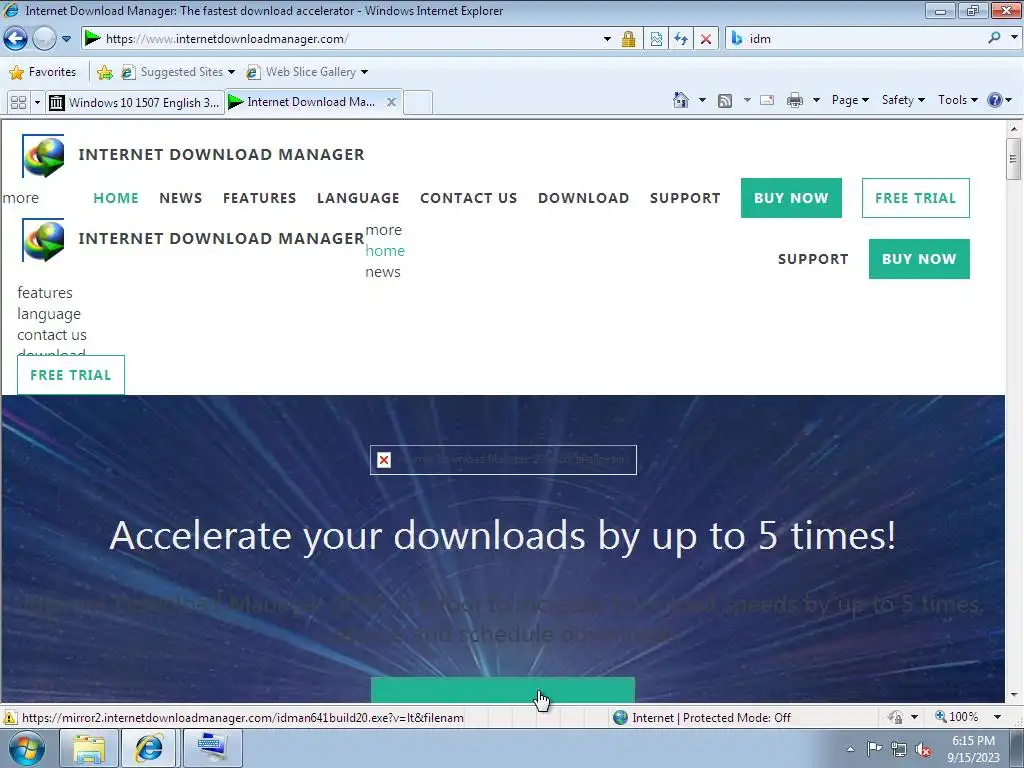
Task: Expand Print options dropdown arrow
Action: tap(816, 100)
